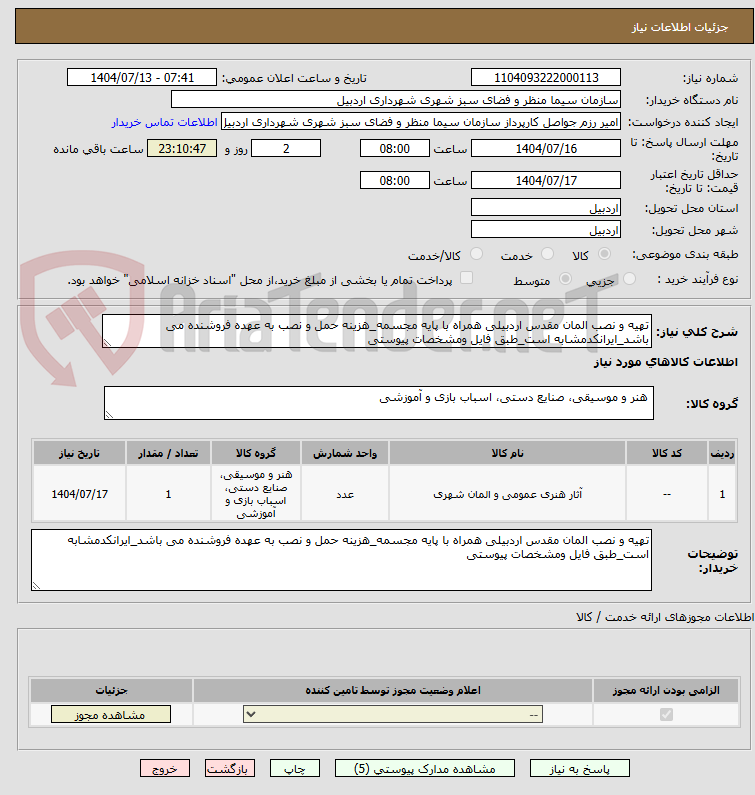Click the جزئیات اطلاعات نیاز page title
Screen dimensions: 755x795
679,27
